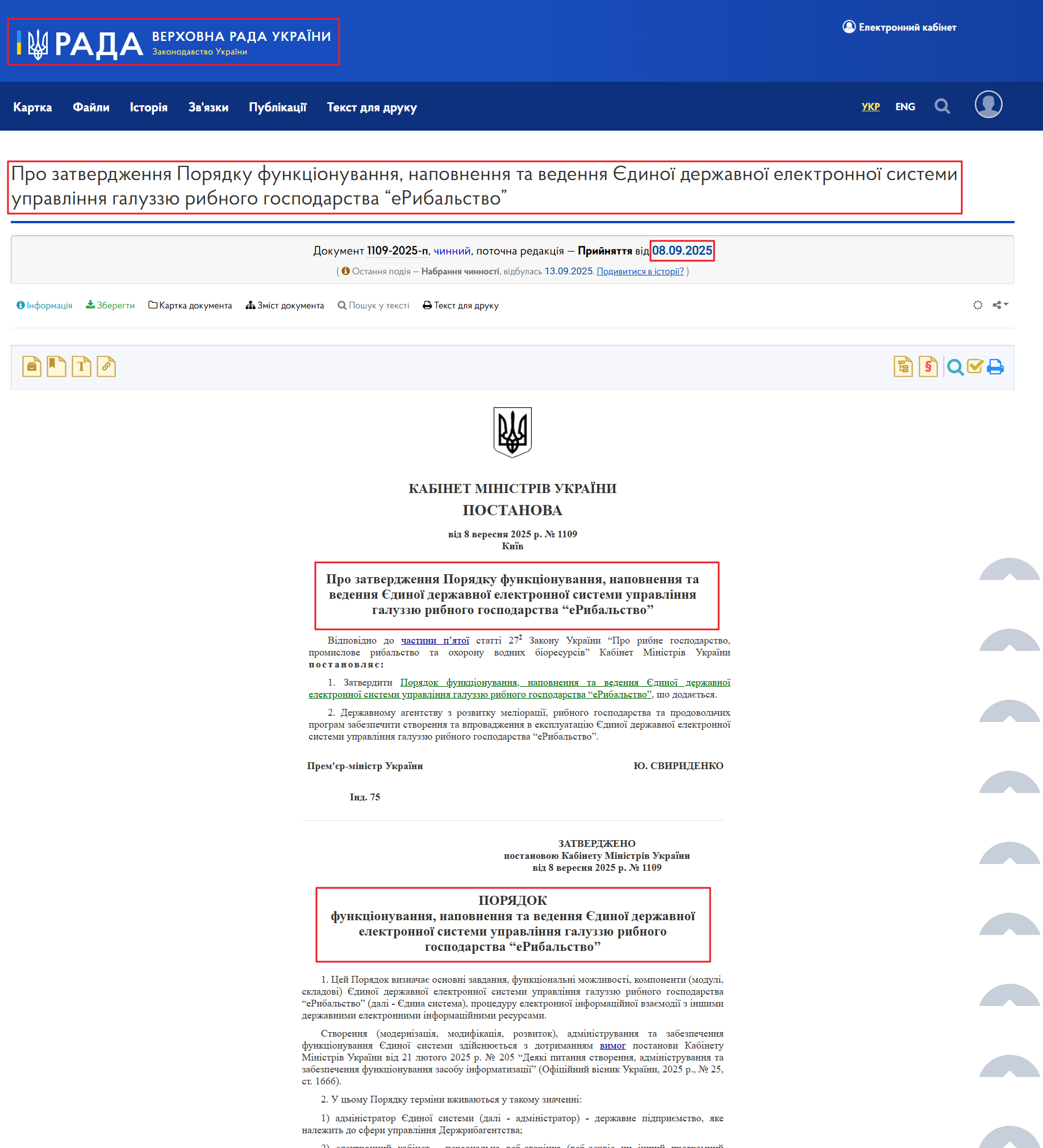
Task: Click the document links chain icon
Action: coord(106,367)
